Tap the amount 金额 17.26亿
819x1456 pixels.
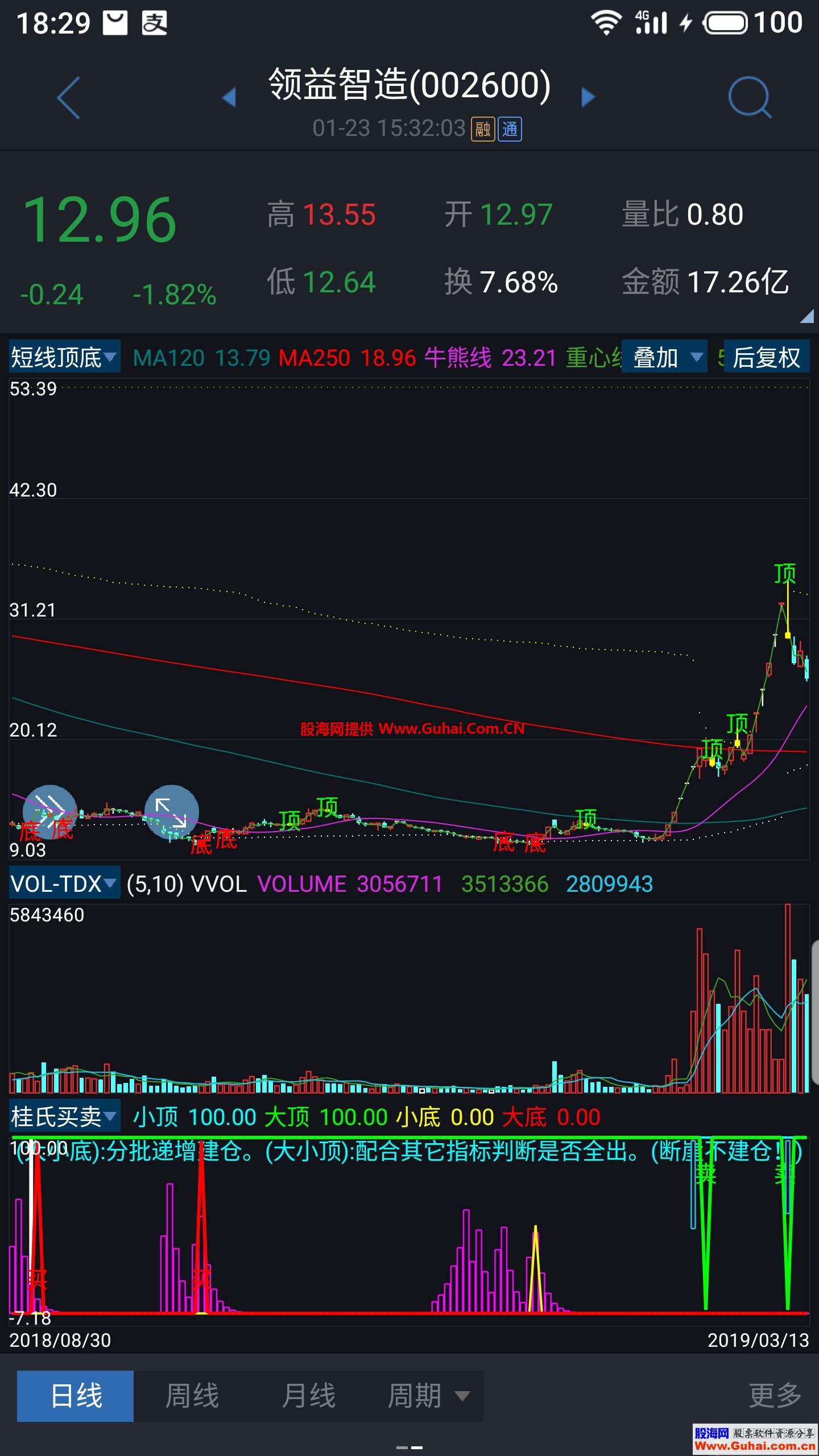(x=705, y=282)
